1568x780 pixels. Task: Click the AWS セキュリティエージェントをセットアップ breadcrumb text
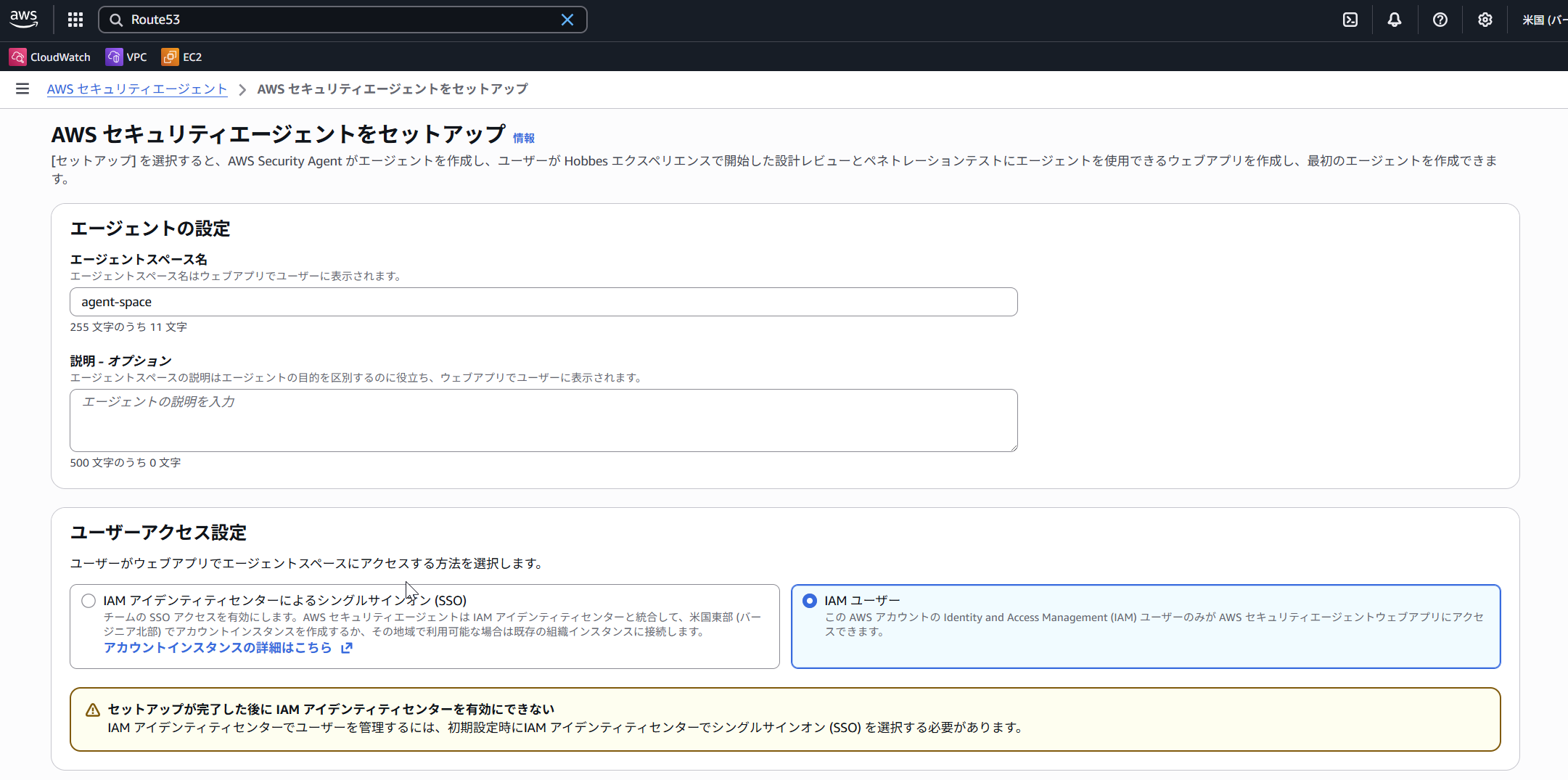[393, 89]
